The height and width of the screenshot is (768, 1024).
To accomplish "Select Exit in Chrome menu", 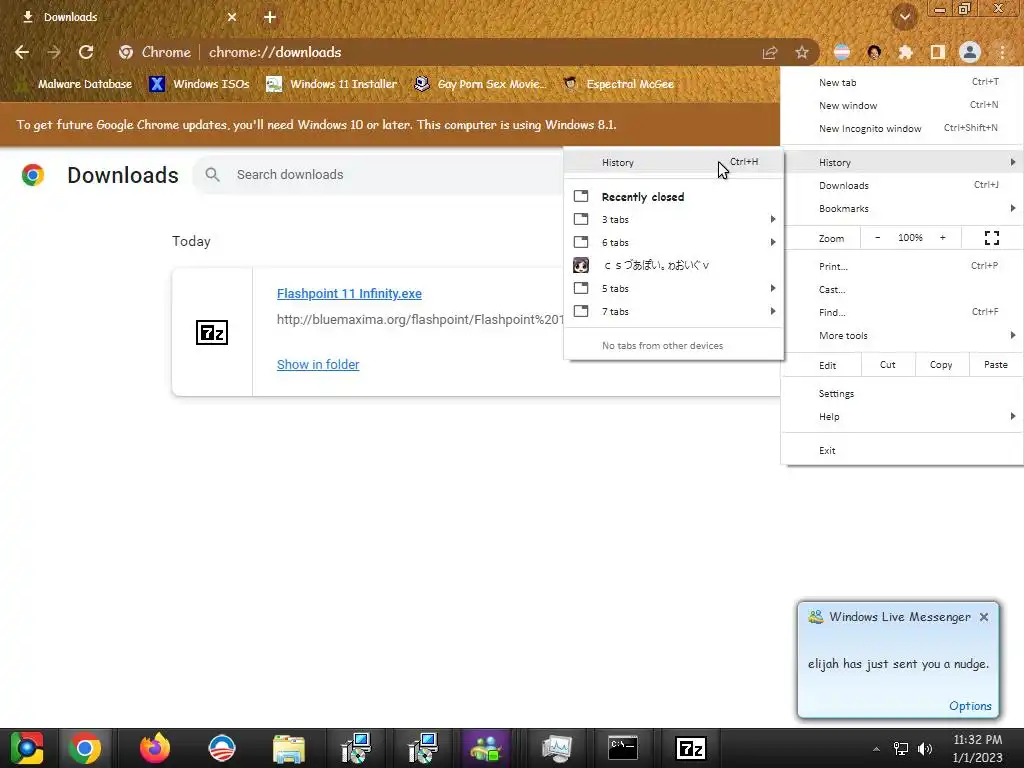I will pos(902,451).
